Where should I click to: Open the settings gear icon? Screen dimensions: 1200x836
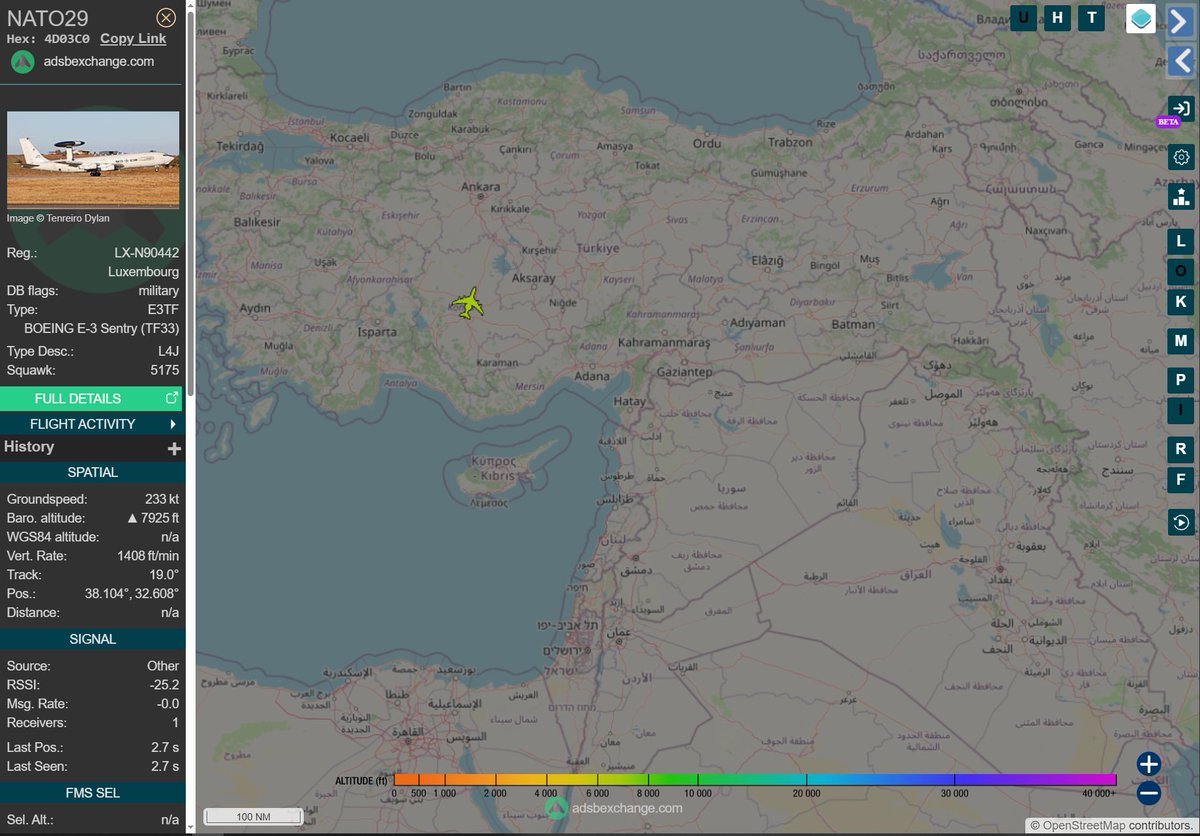(x=1181, y=157)
